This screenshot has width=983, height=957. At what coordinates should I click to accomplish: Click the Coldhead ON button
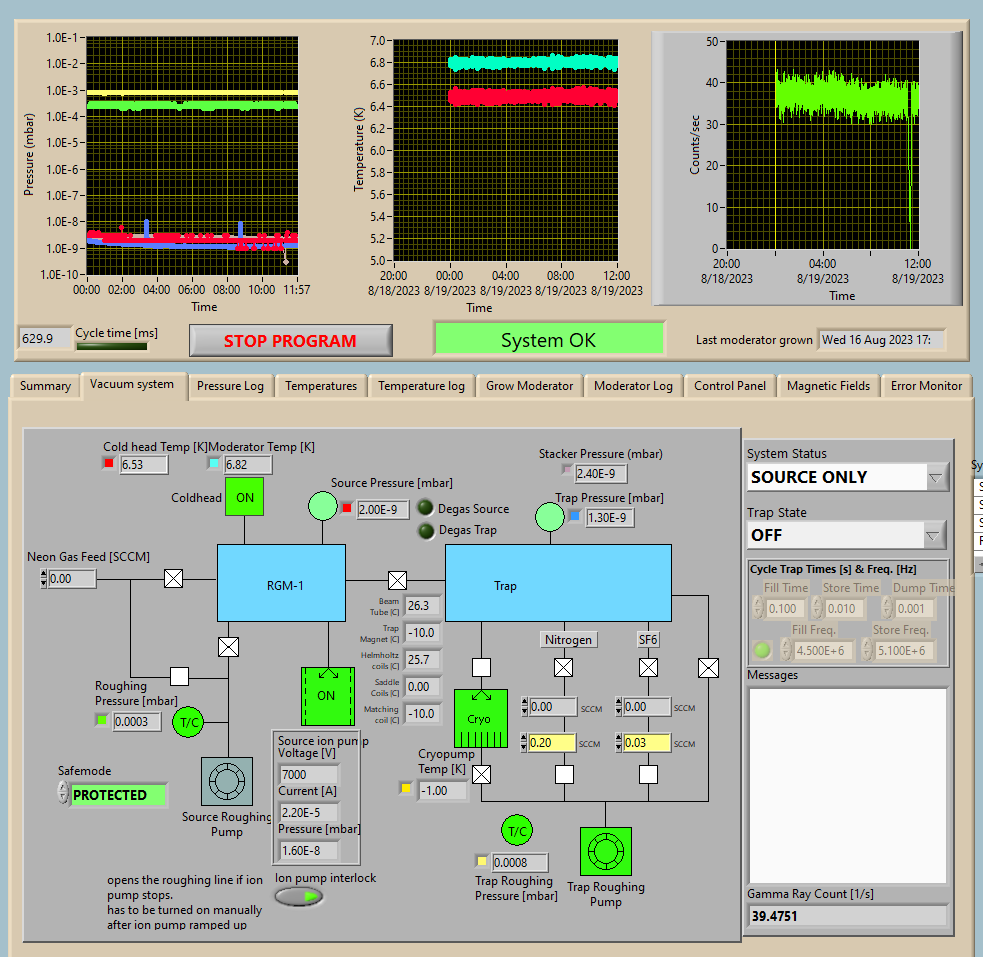click(x=244, y=497)
